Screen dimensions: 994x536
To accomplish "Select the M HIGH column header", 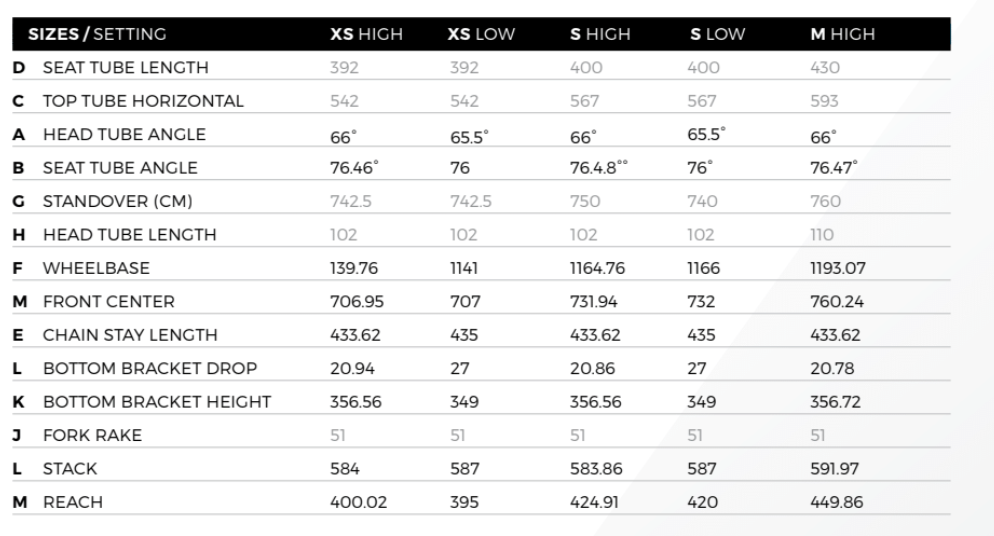I will pyautogui.click(x=842, y=34).
